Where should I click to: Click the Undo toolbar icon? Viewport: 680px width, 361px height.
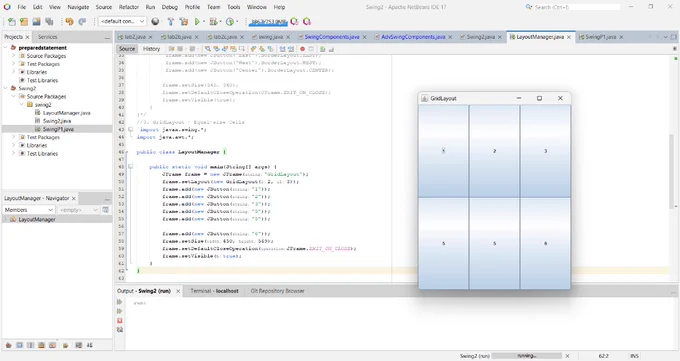[69, 21]
